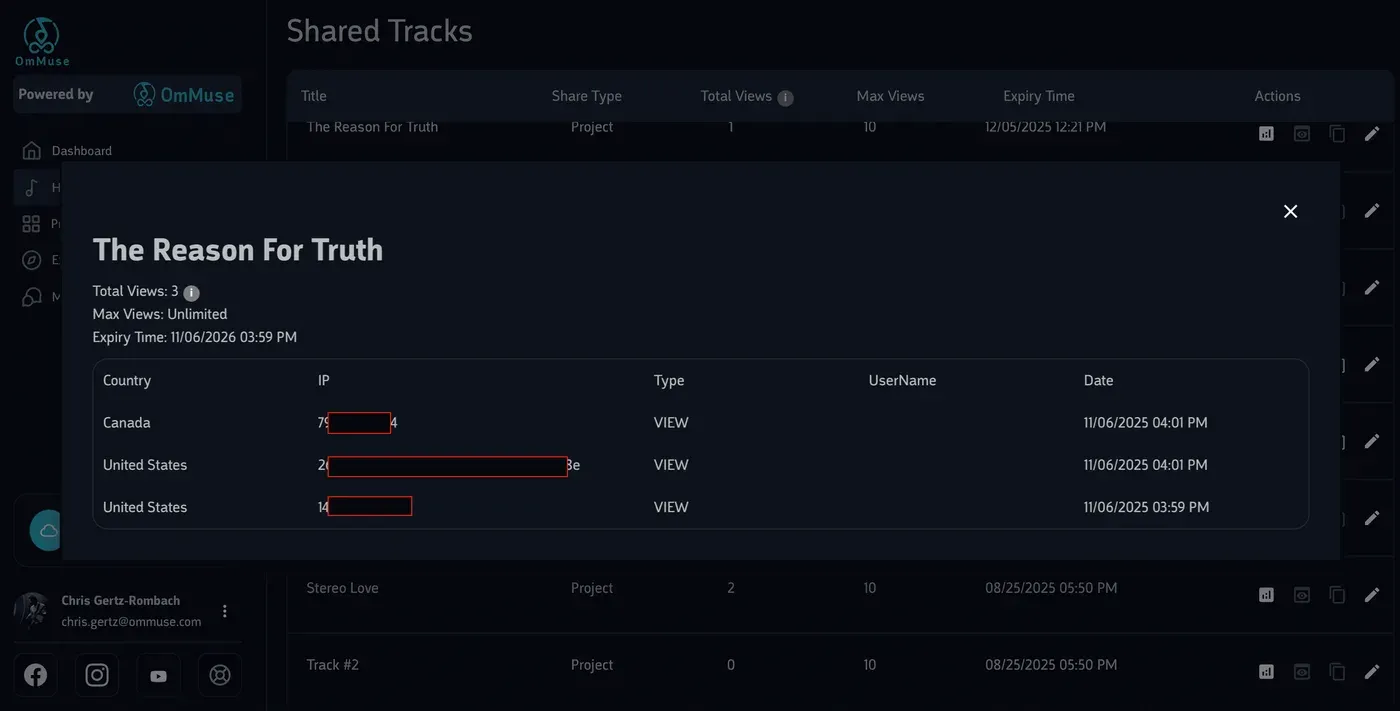Click the Title column header

pos(314,96)
